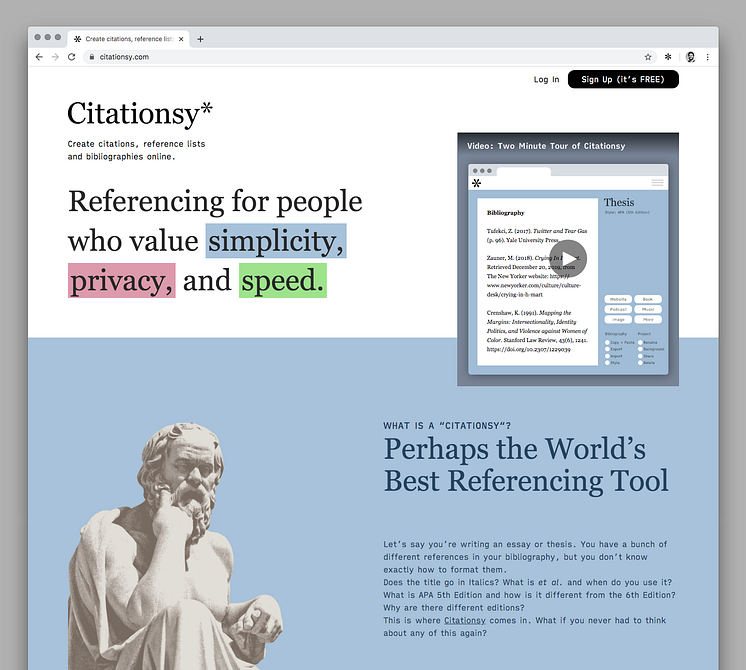This screenshot has height=670, width=746.
Task: Click the Sign Up (it's FREE) button
Action: click(x=623, y=79)
